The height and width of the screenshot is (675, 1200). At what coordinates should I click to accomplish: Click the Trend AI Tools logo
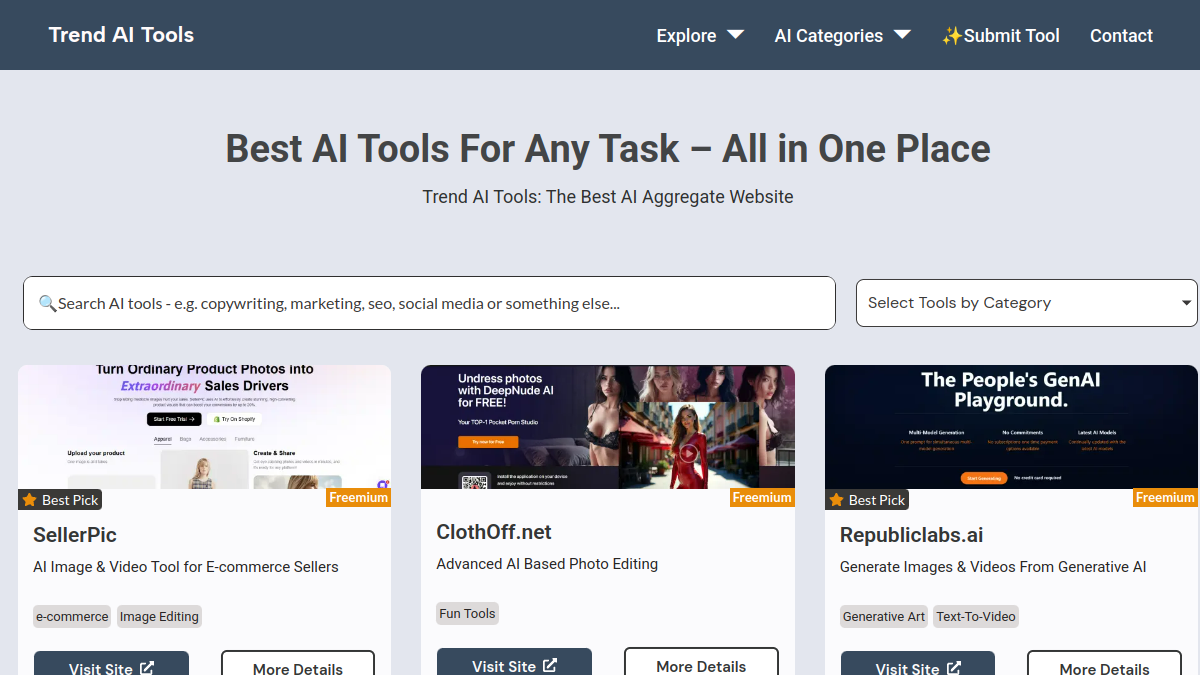121,35
